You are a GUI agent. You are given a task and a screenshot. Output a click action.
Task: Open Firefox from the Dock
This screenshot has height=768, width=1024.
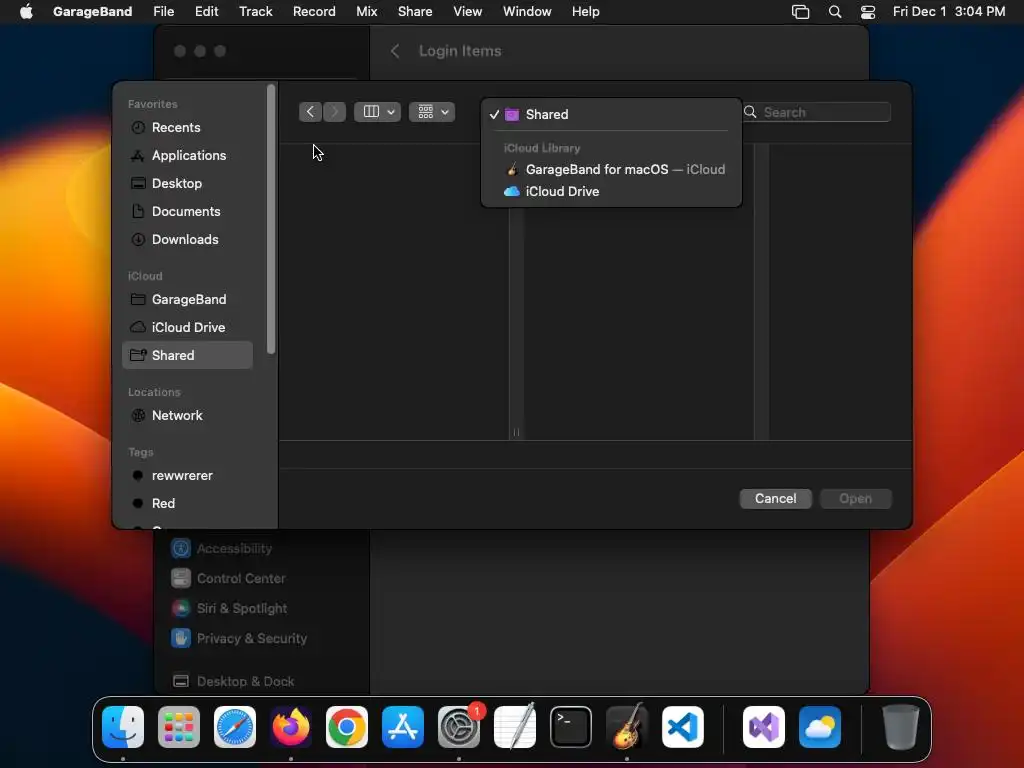click(291, 727)
